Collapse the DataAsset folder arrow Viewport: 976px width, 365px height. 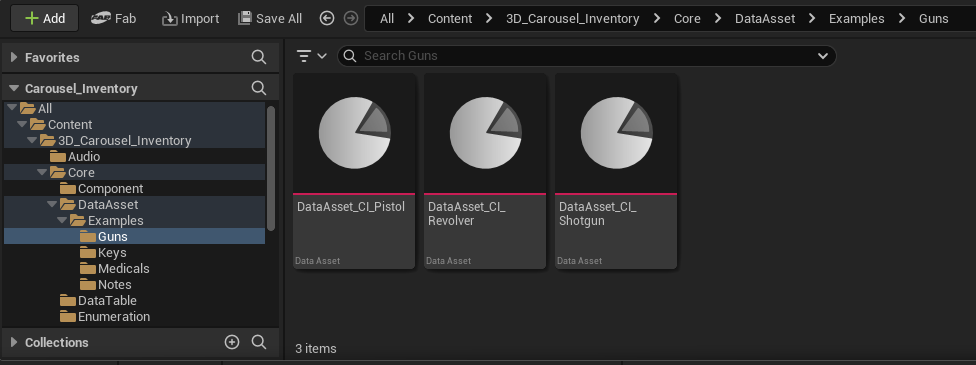[x=52, y=204]
